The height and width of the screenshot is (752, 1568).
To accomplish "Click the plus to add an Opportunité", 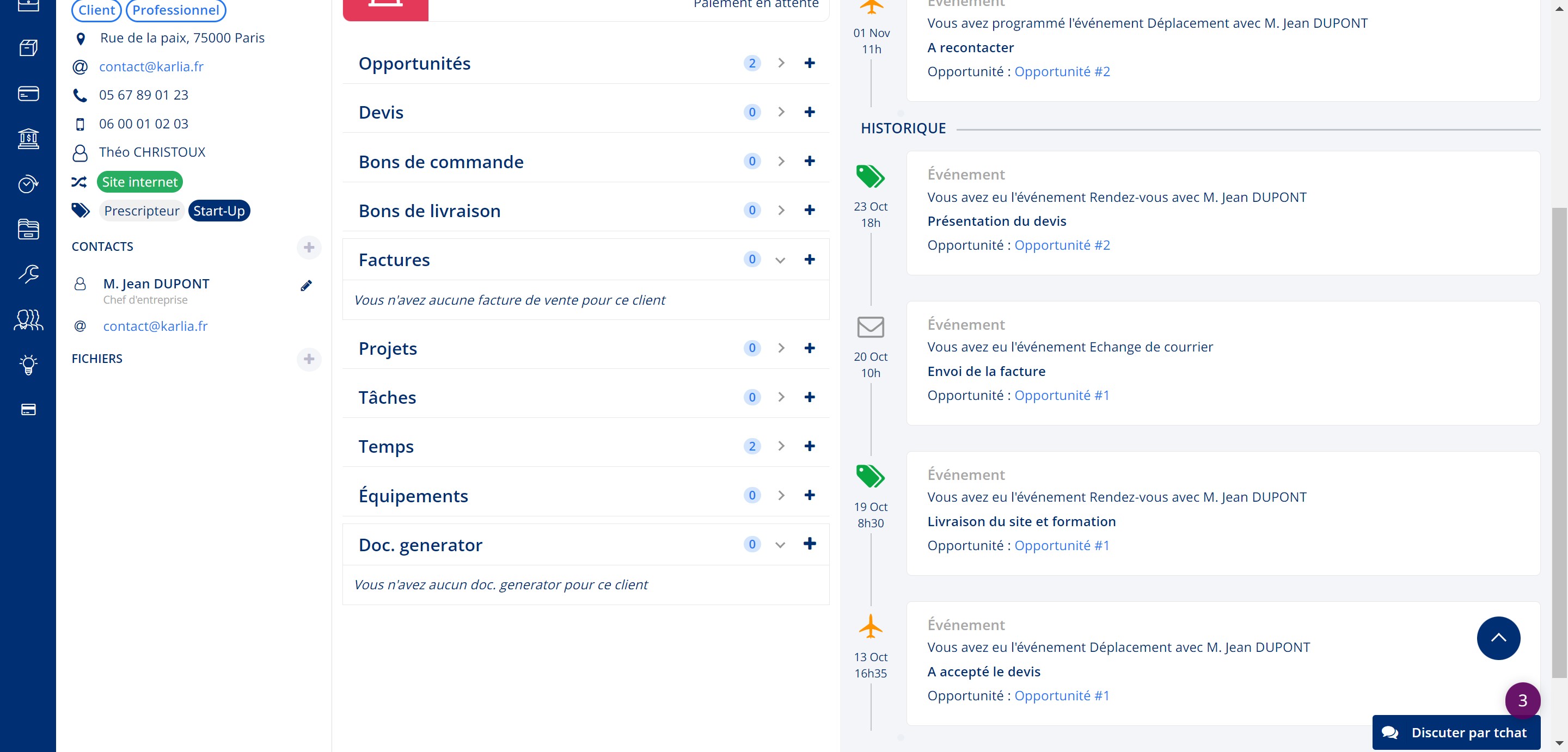I will point(809,63).
